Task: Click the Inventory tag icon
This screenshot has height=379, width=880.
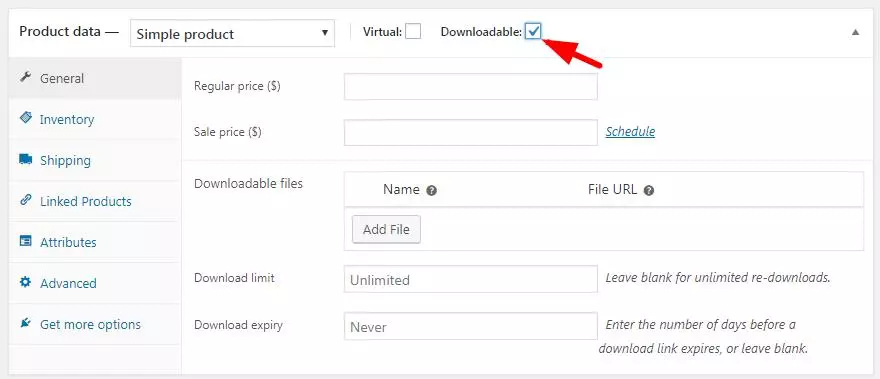Action: (25, 118)
